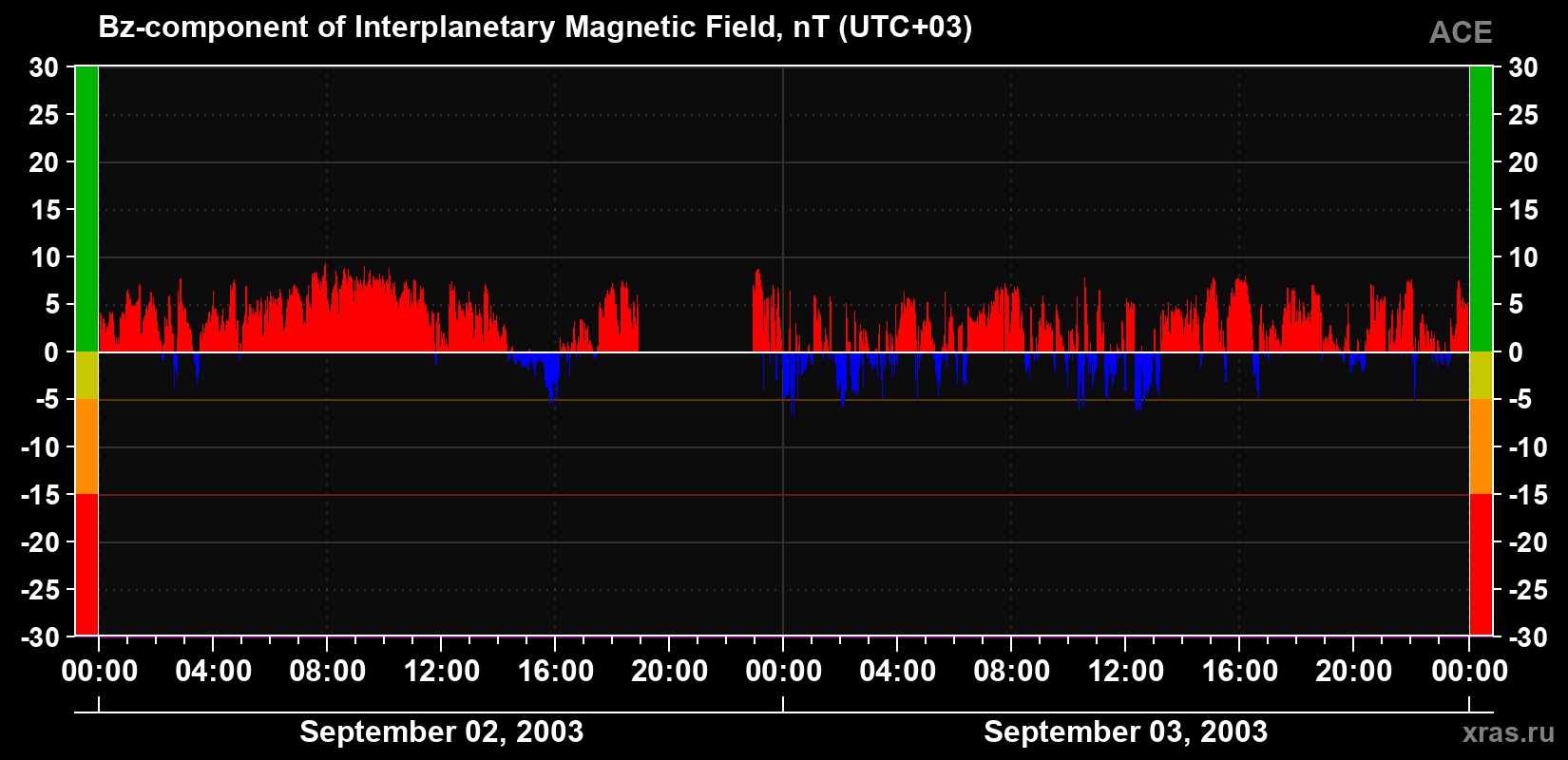Click the '-20' value on the right axis
This screenshot has height=760, width=1568.
coord(1528,542)
